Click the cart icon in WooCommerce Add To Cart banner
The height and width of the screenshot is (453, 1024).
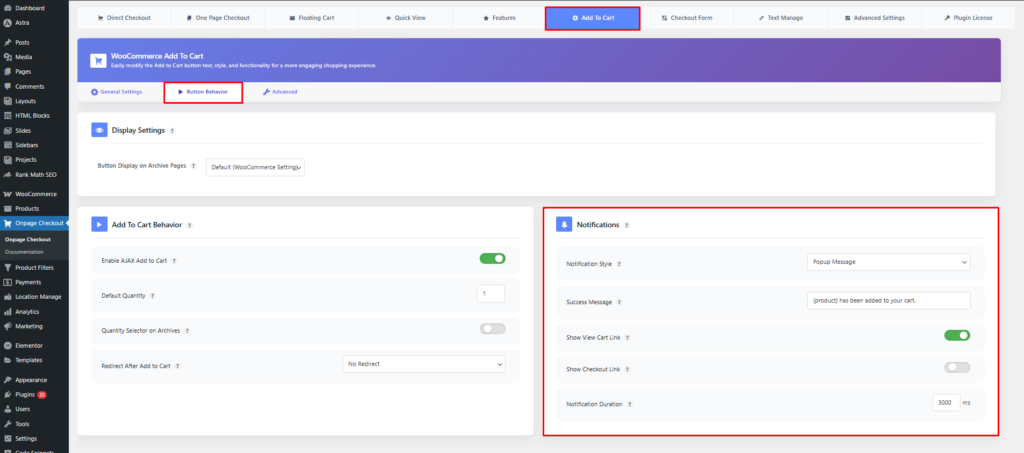point(99,61)
